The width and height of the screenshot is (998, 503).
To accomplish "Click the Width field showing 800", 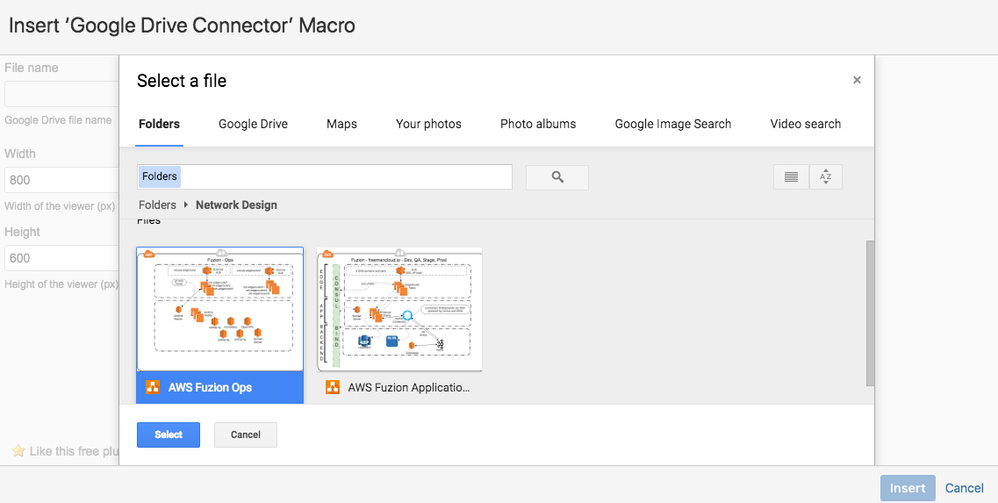I will pyautogui.click(x=62, y=180).
